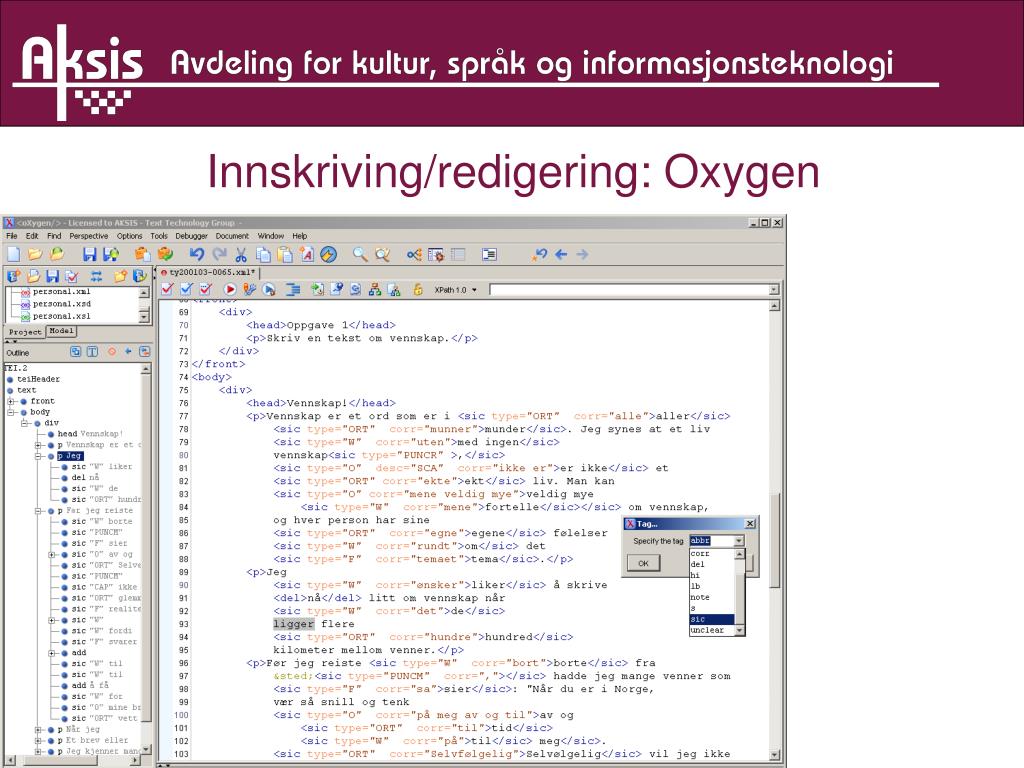This screenshot has width=1024, height=768.
Task: Select the ty200103-0065.xml editor tab
Action: 208,272
